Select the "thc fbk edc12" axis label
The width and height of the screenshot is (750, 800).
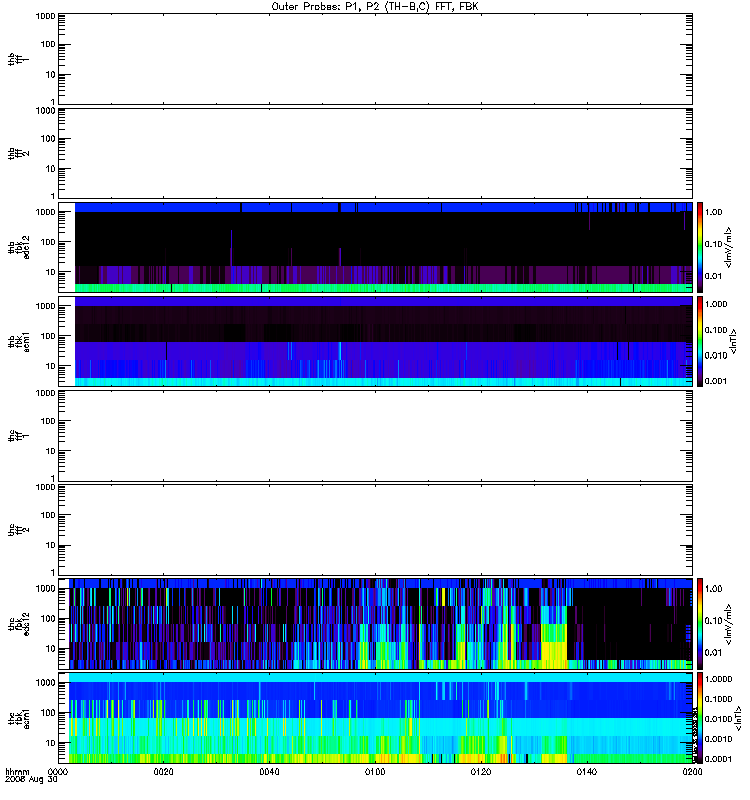pyautogui.click(x=19, y=624)
